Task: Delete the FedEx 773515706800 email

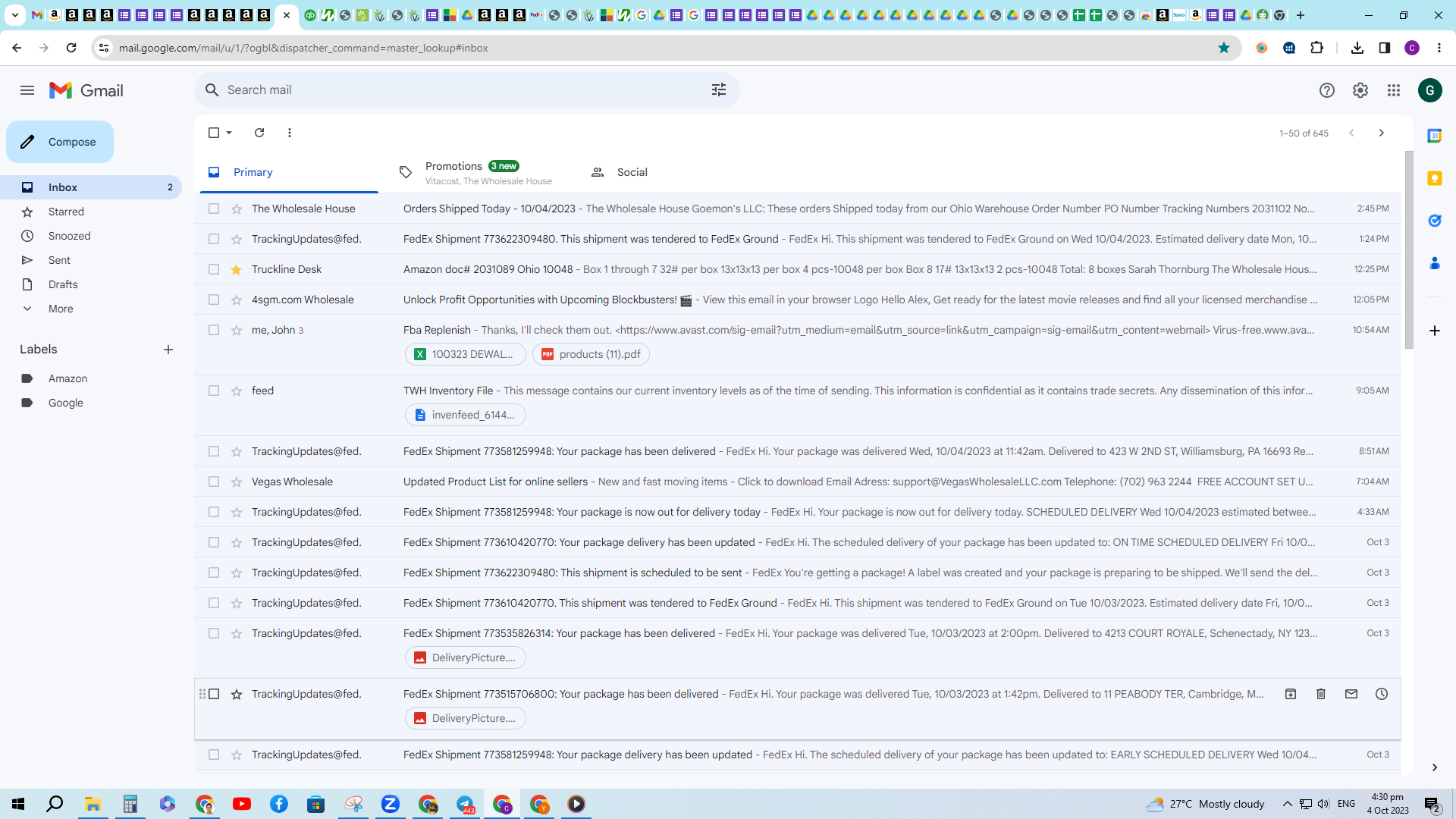Action: (x=1321, y=694)
